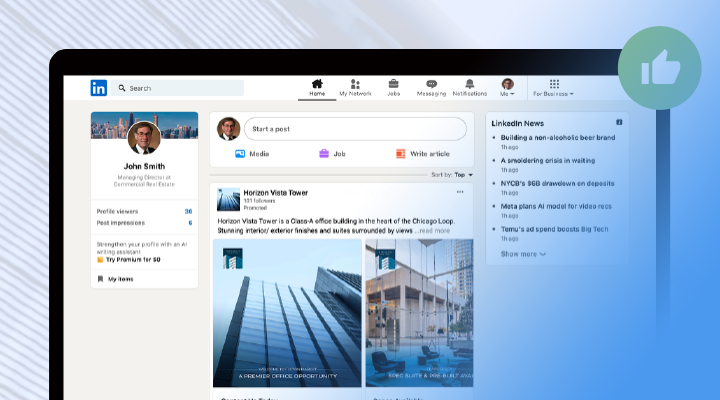
Task: Open the Jobs tab
Action: (x=394, y=88)
